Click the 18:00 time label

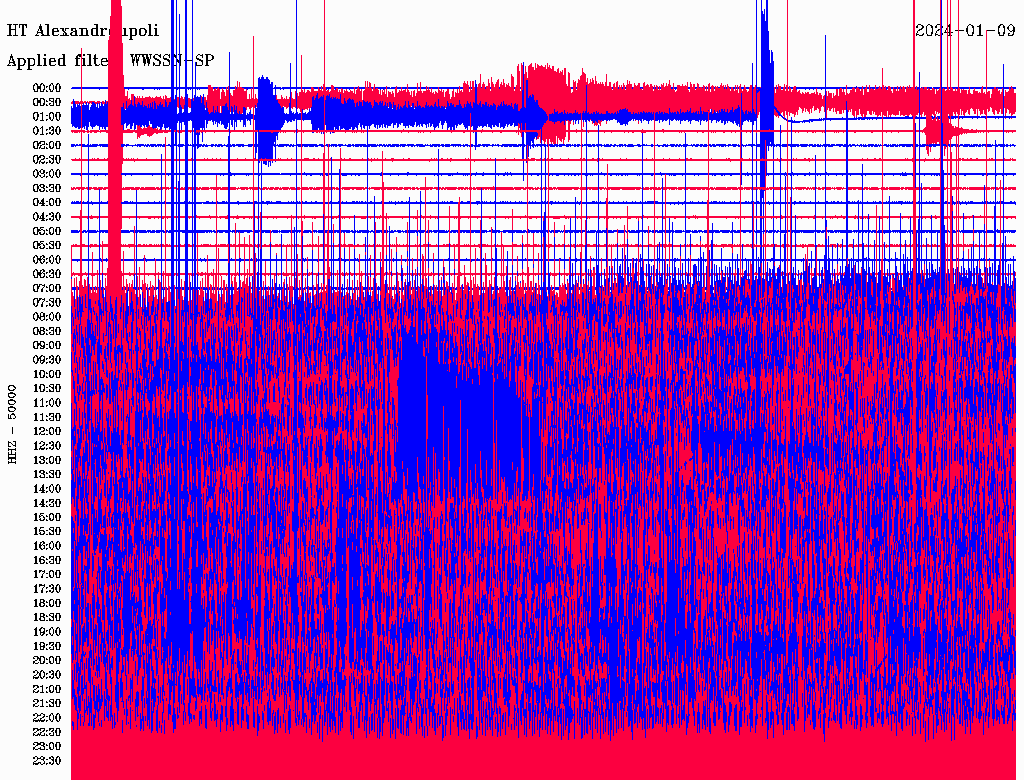tap(47, 604)
